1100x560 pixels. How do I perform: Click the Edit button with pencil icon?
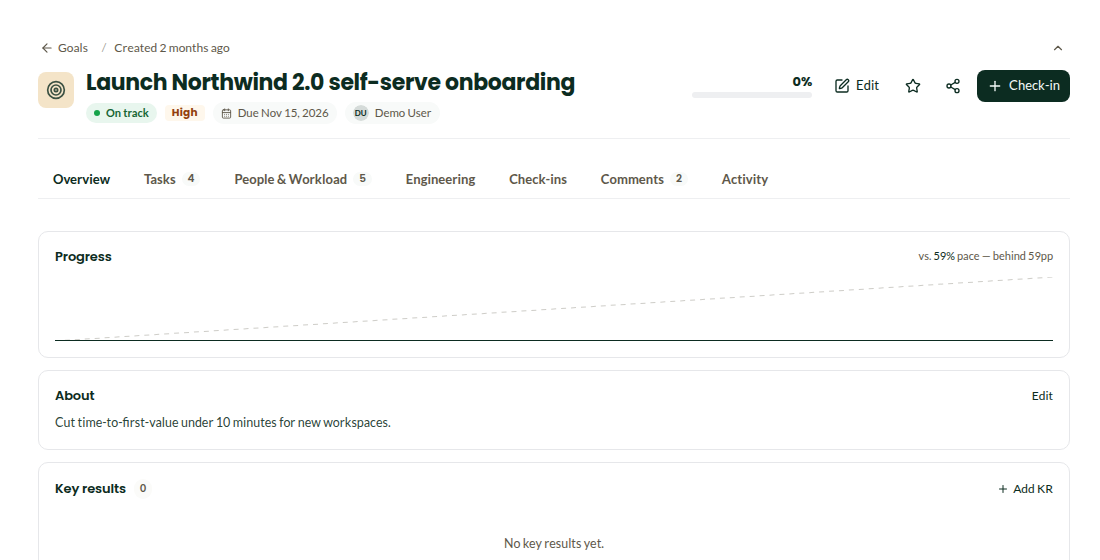coord(857,86)
